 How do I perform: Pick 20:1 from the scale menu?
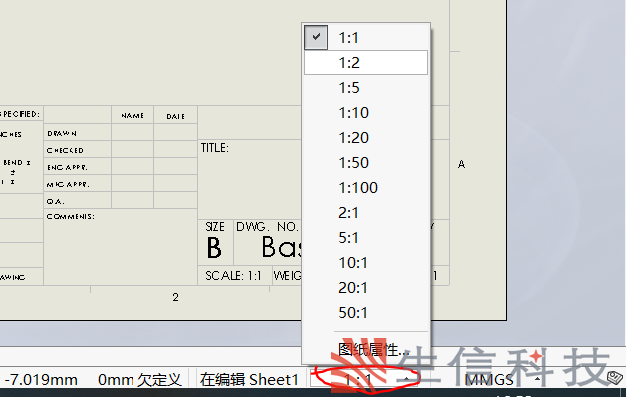tap(366, 288)
